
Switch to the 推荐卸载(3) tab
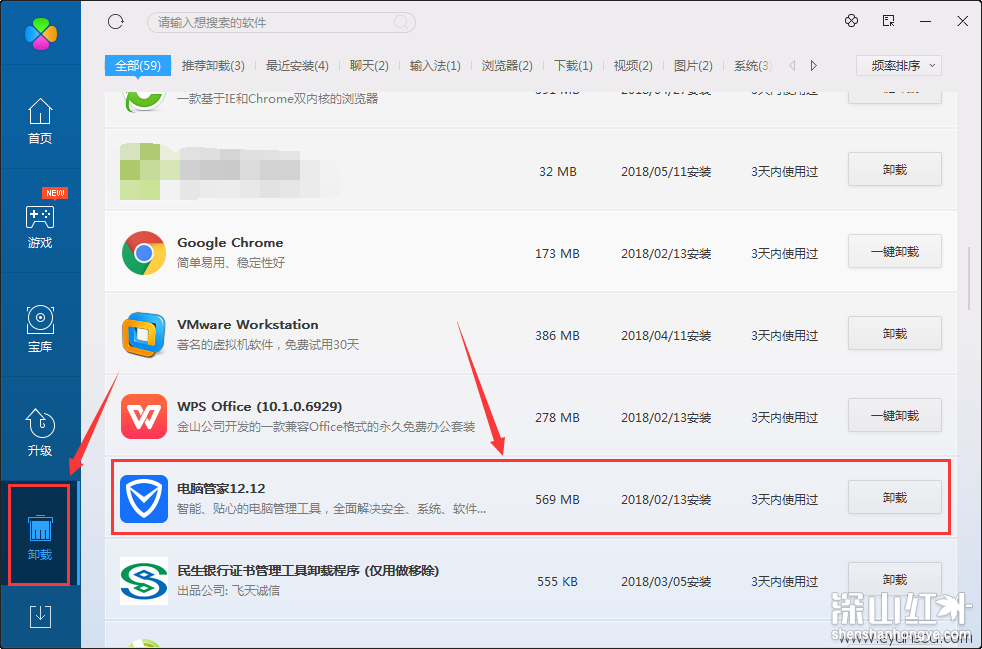click(213, 66)
